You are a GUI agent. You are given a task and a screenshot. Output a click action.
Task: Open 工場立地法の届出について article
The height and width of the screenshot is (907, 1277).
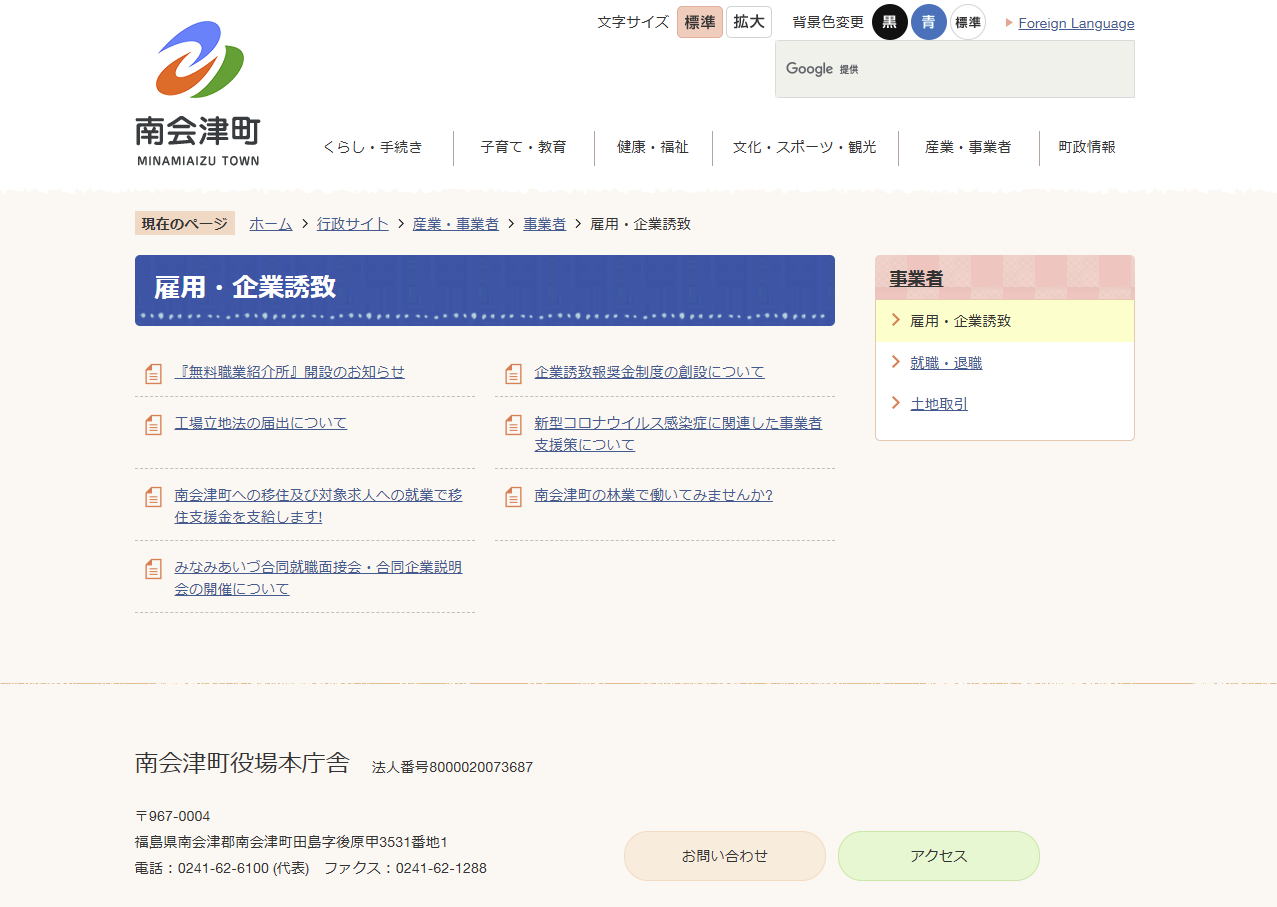coord(261,423)
